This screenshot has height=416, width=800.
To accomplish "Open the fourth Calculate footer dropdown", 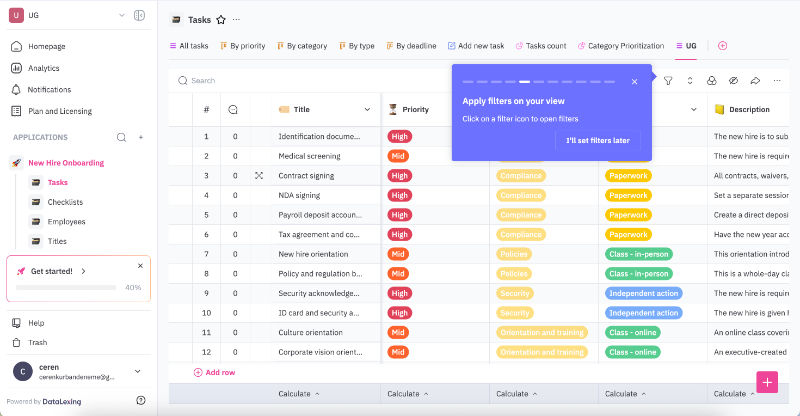I will click(626, 394).
